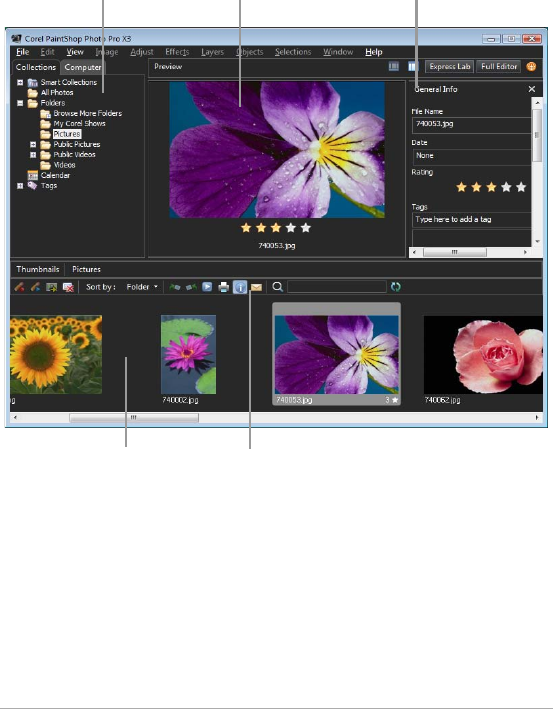Screen dimensions: 553x709
Task: Toggle the preview pane layout icon
Action: 413,66
